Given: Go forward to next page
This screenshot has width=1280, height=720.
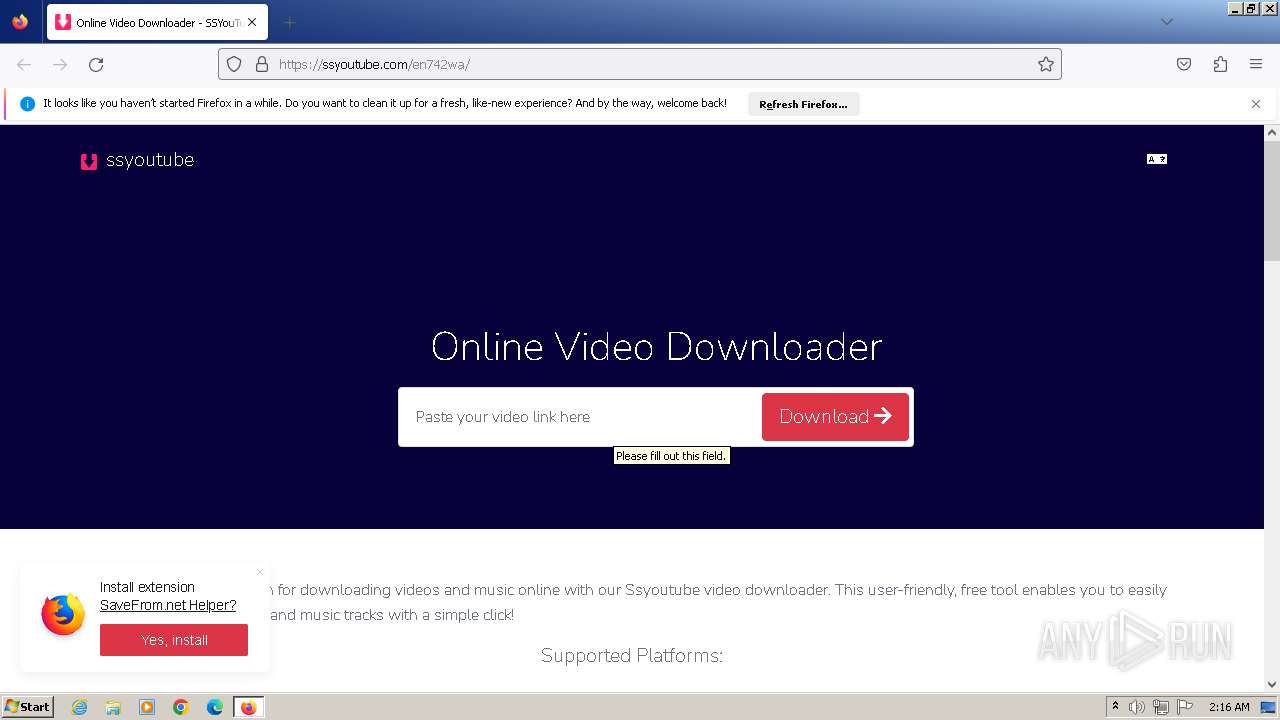Looking at the screenshot, I should click(x=60, y=64).
